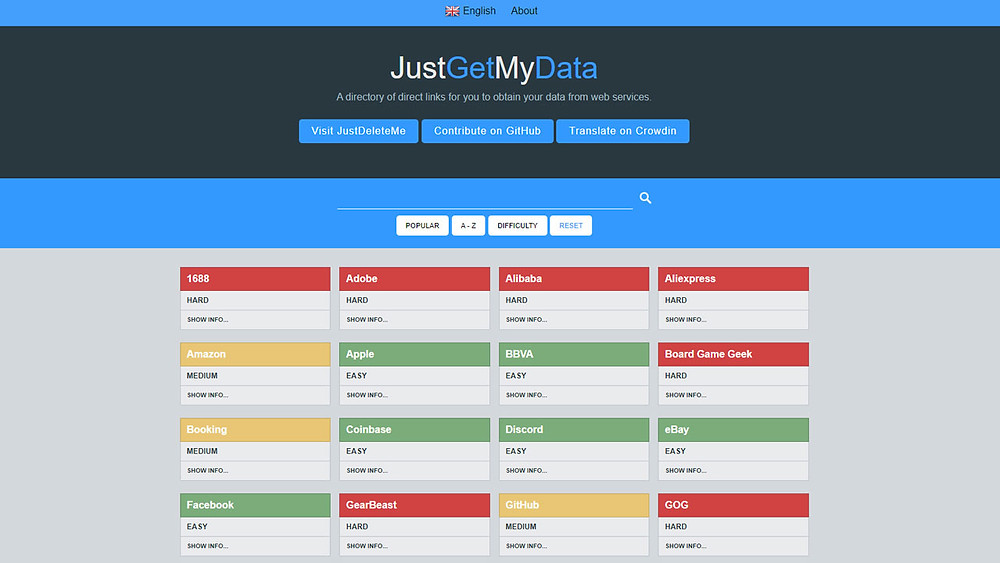The height and width of the screenshot is (563, 1000).
Task: Click the Reset filter button
Action: pyautogui.click(x=571, y=225)
